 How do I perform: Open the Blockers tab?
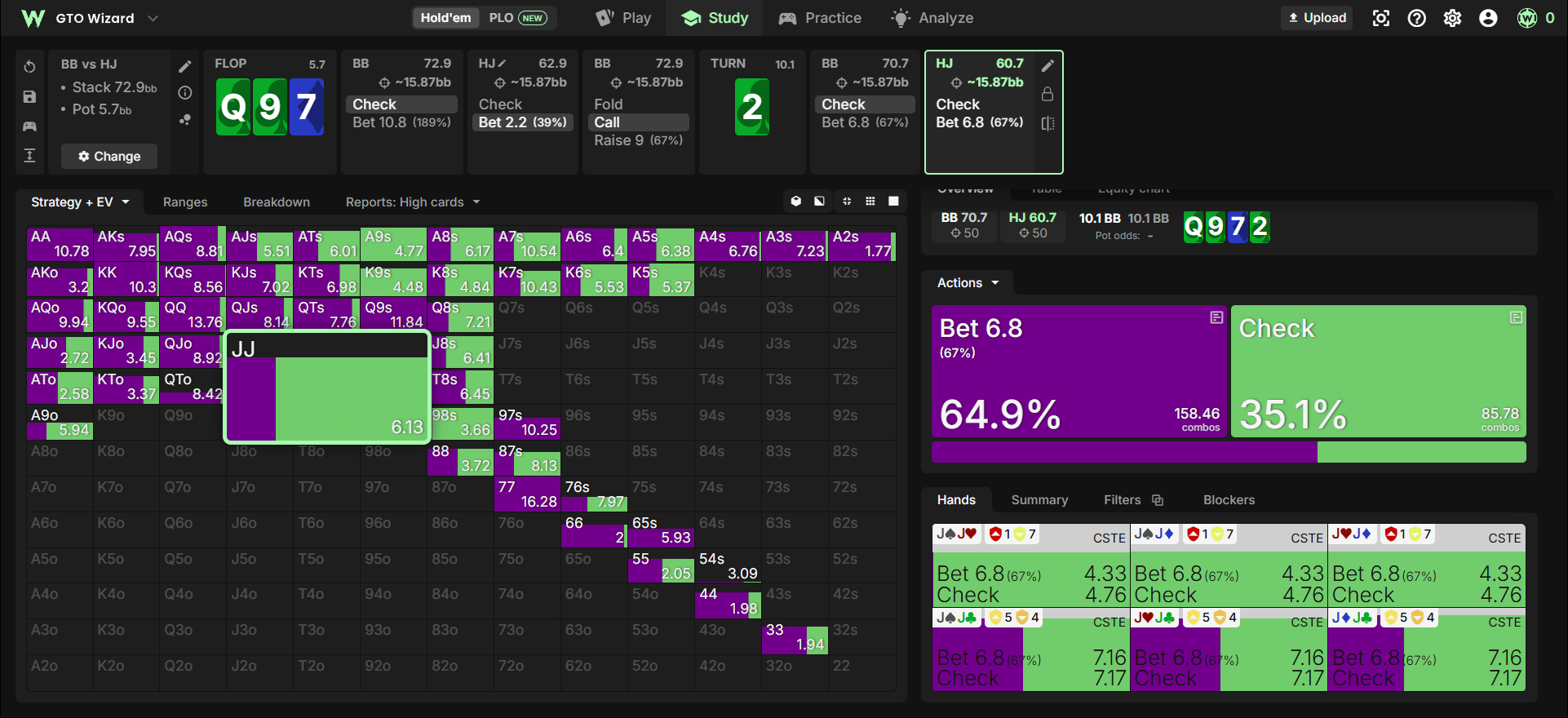pyautogui.click(x=1229, y=500)
